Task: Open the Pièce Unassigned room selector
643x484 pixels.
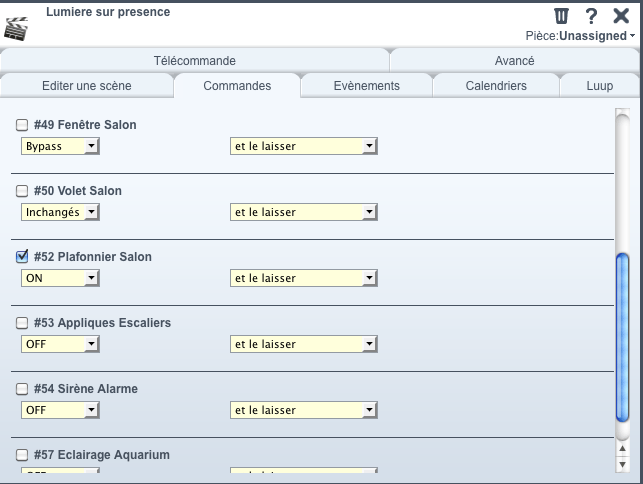Action: [580, 36]
